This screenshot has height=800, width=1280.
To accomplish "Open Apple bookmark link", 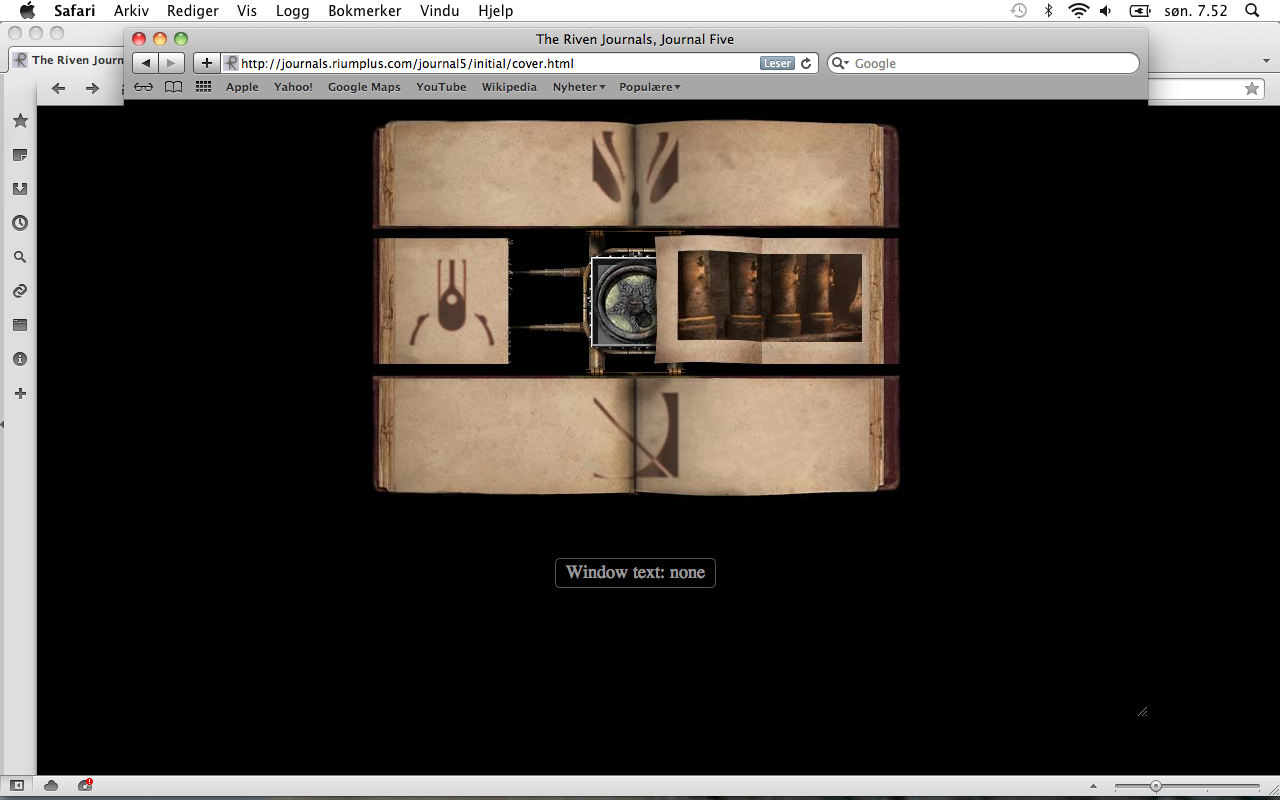I will click(242, 87).
